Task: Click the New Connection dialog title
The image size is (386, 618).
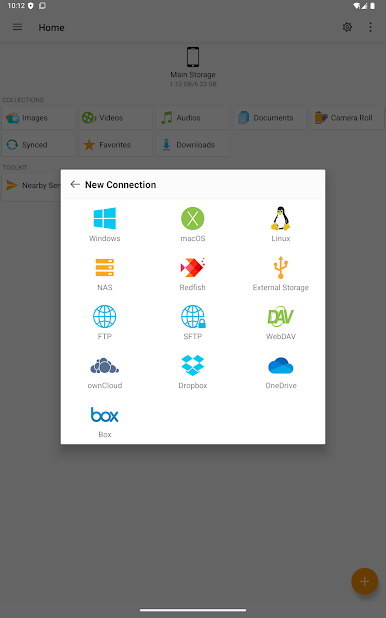Action: click(120, 184)
